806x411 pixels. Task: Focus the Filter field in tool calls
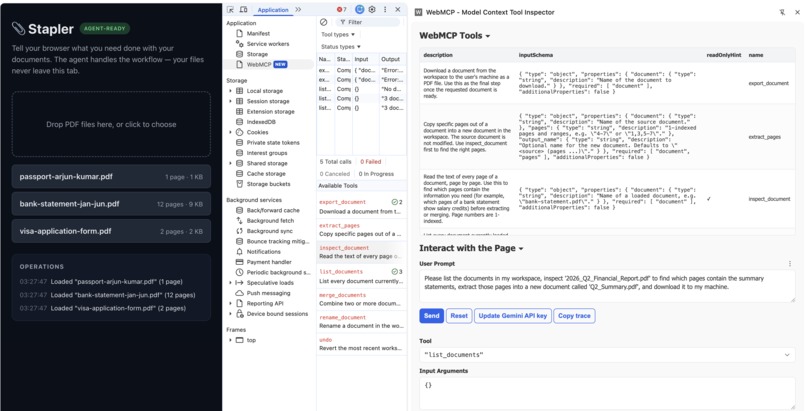tap(368, 22)
